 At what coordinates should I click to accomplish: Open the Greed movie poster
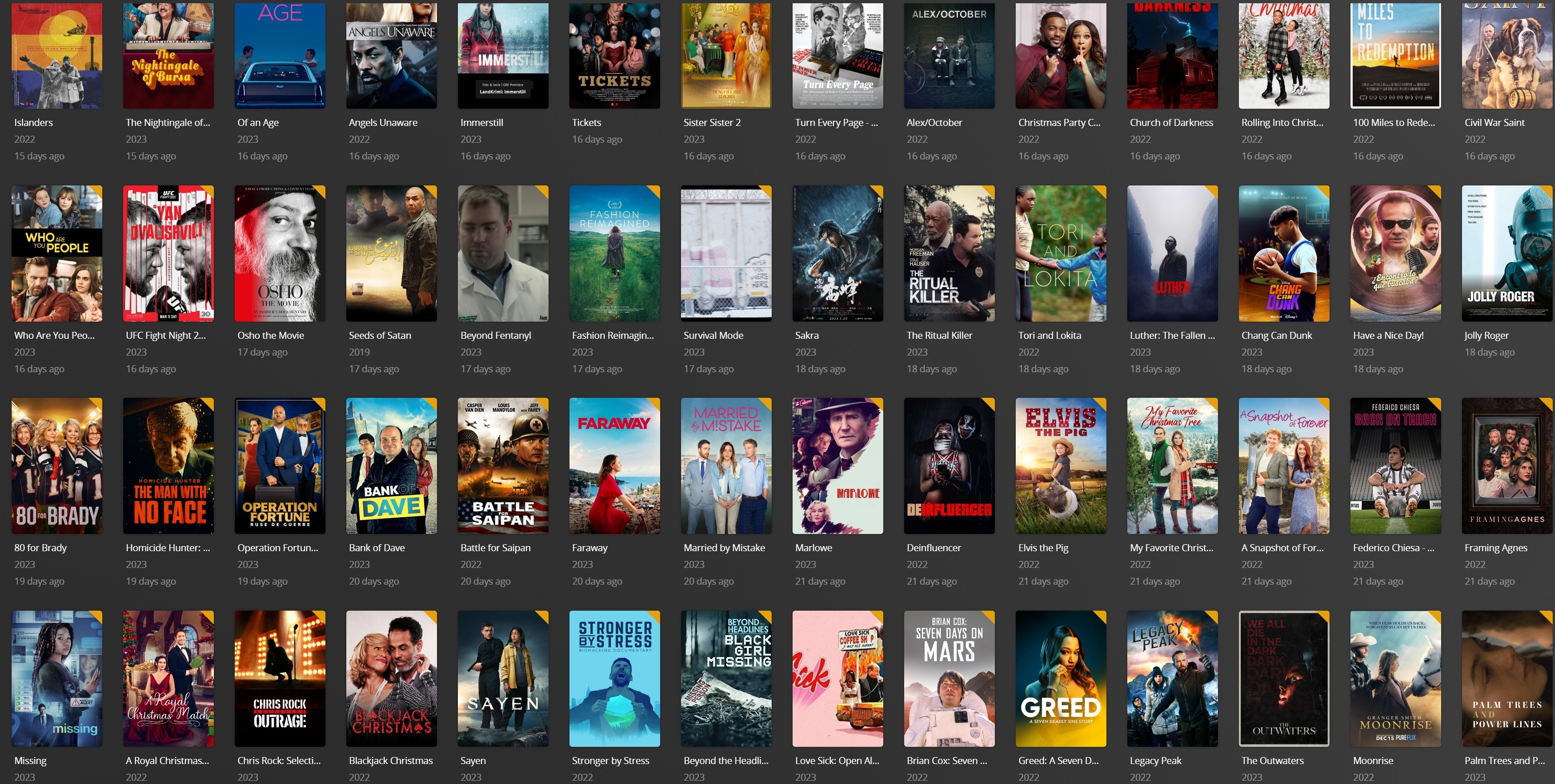coord(1061,679)
